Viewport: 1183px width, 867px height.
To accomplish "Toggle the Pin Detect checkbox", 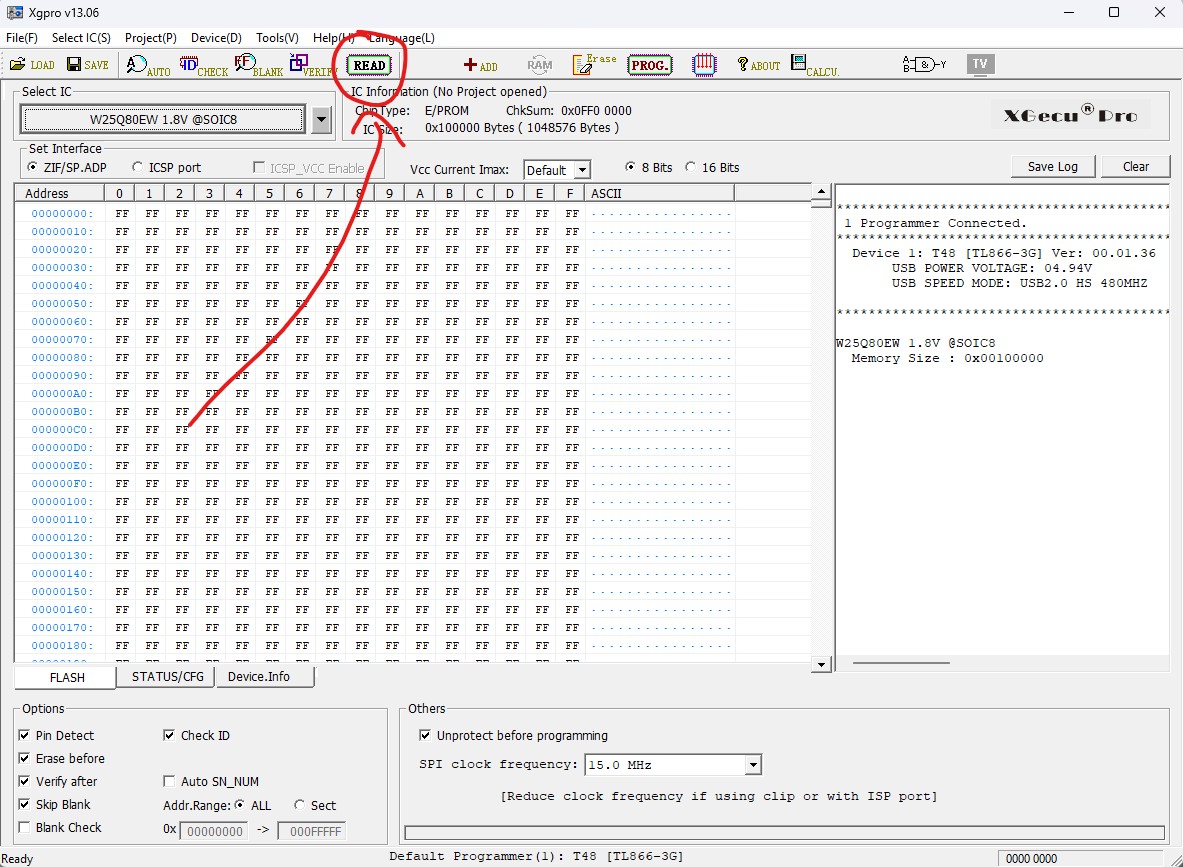I will [x=25, y=736].
